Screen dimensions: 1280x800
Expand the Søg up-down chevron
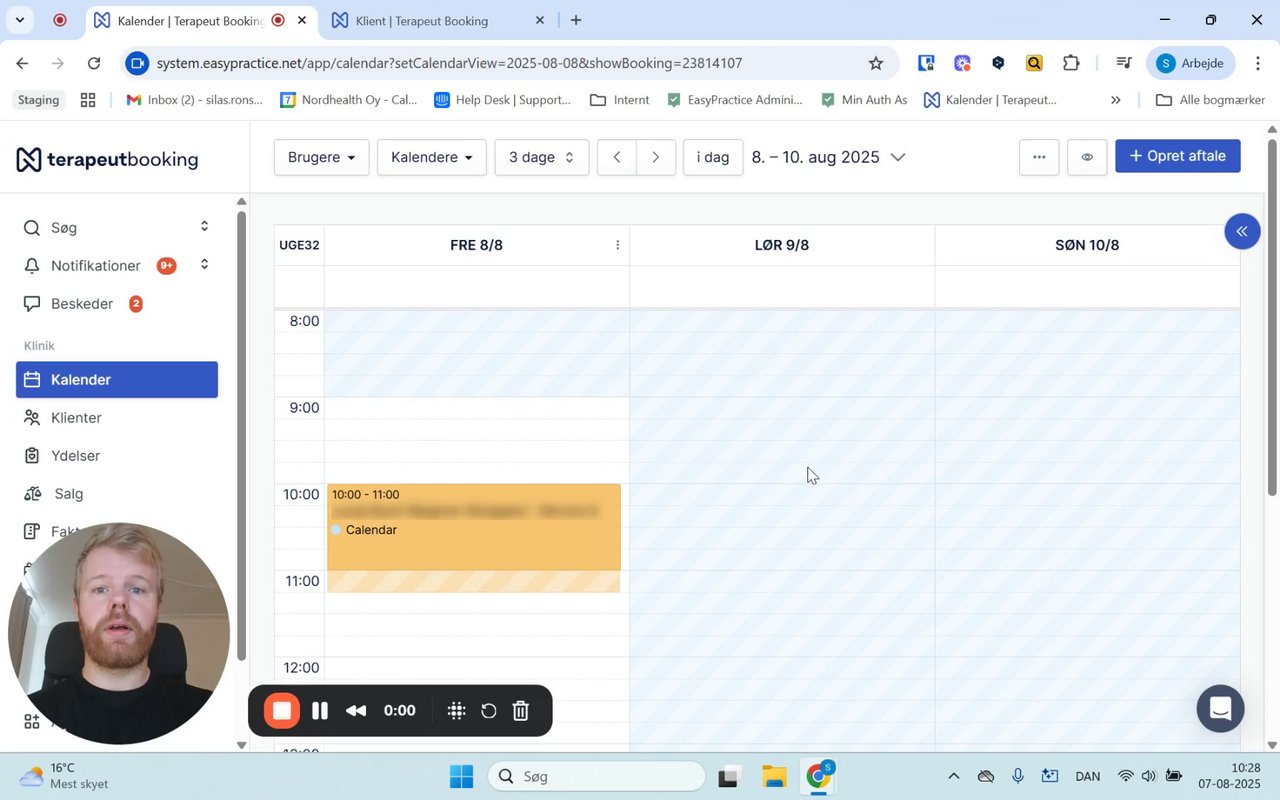204,227
